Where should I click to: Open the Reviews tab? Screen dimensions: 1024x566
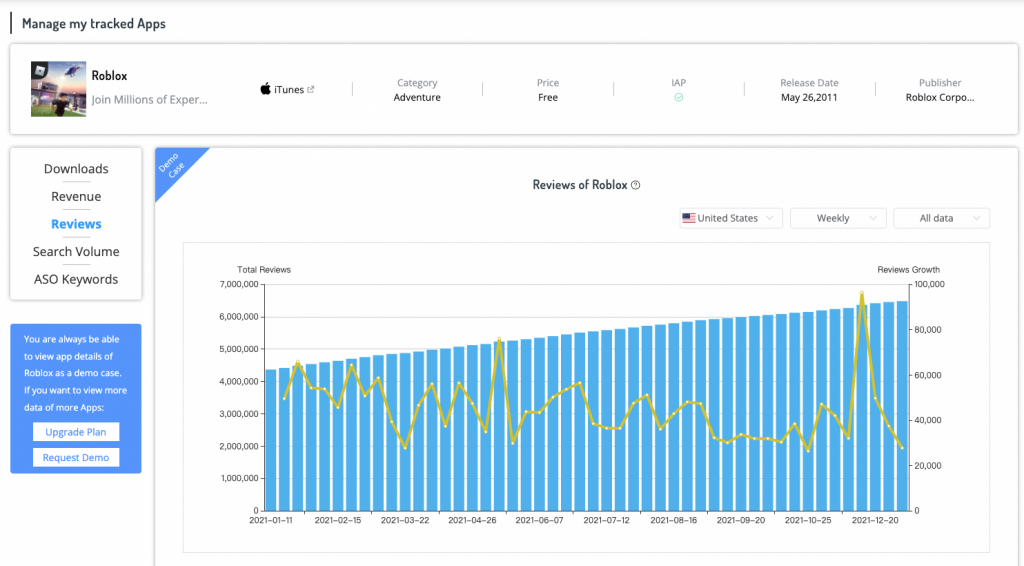pyautogui.click(x=76, y=224)
